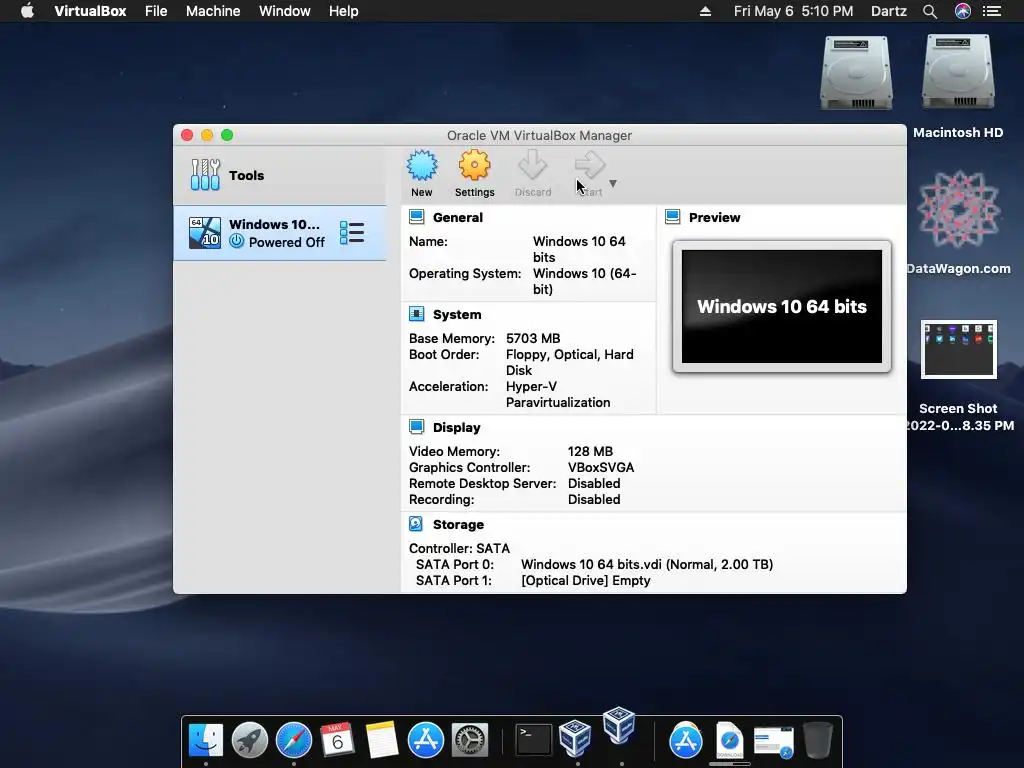Click Hyper-V acceleration text
Image resolution: width=1024 pixels, height=768 pixels.
(x=558, y=394)
